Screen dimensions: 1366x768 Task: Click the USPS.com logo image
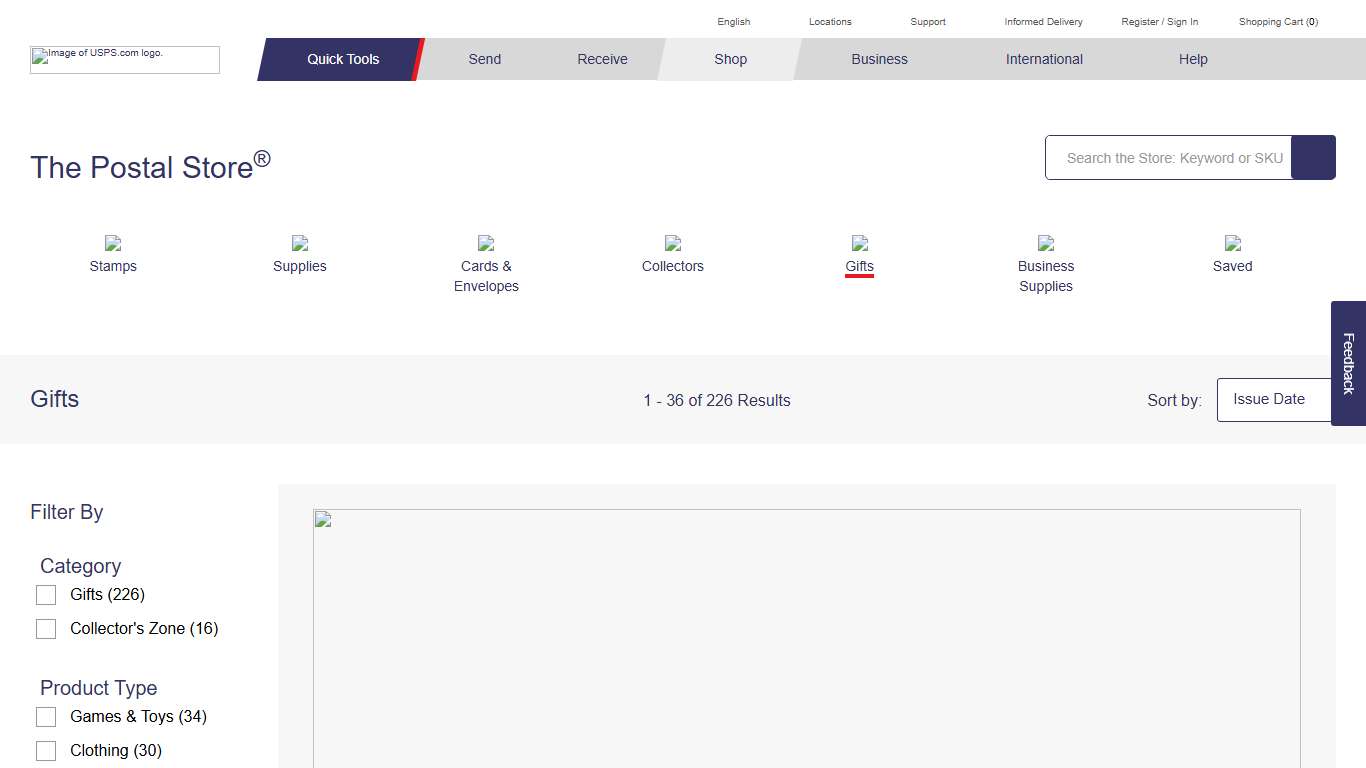point(125,60)
